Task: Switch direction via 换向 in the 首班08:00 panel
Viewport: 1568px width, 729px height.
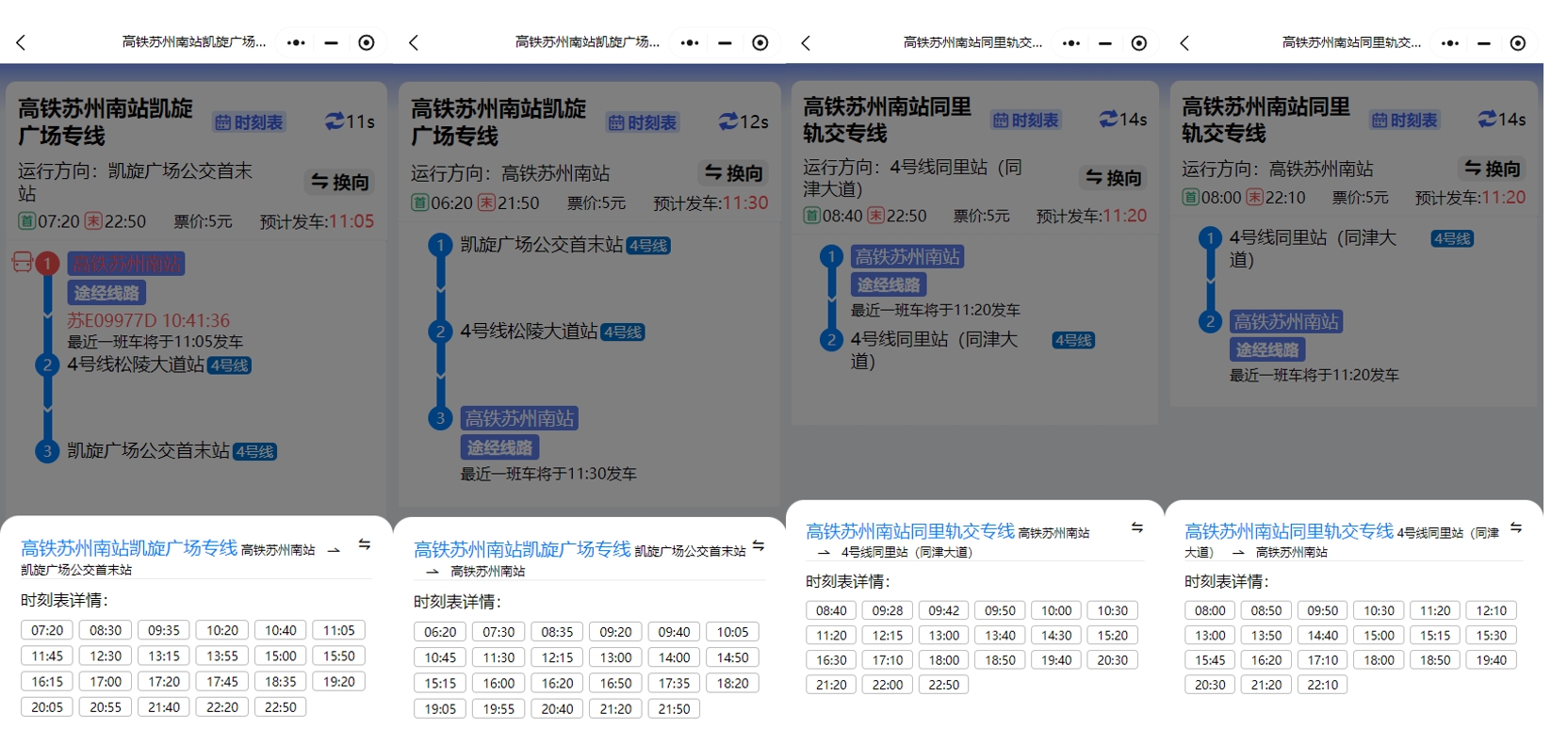Action: point(1493,168)
